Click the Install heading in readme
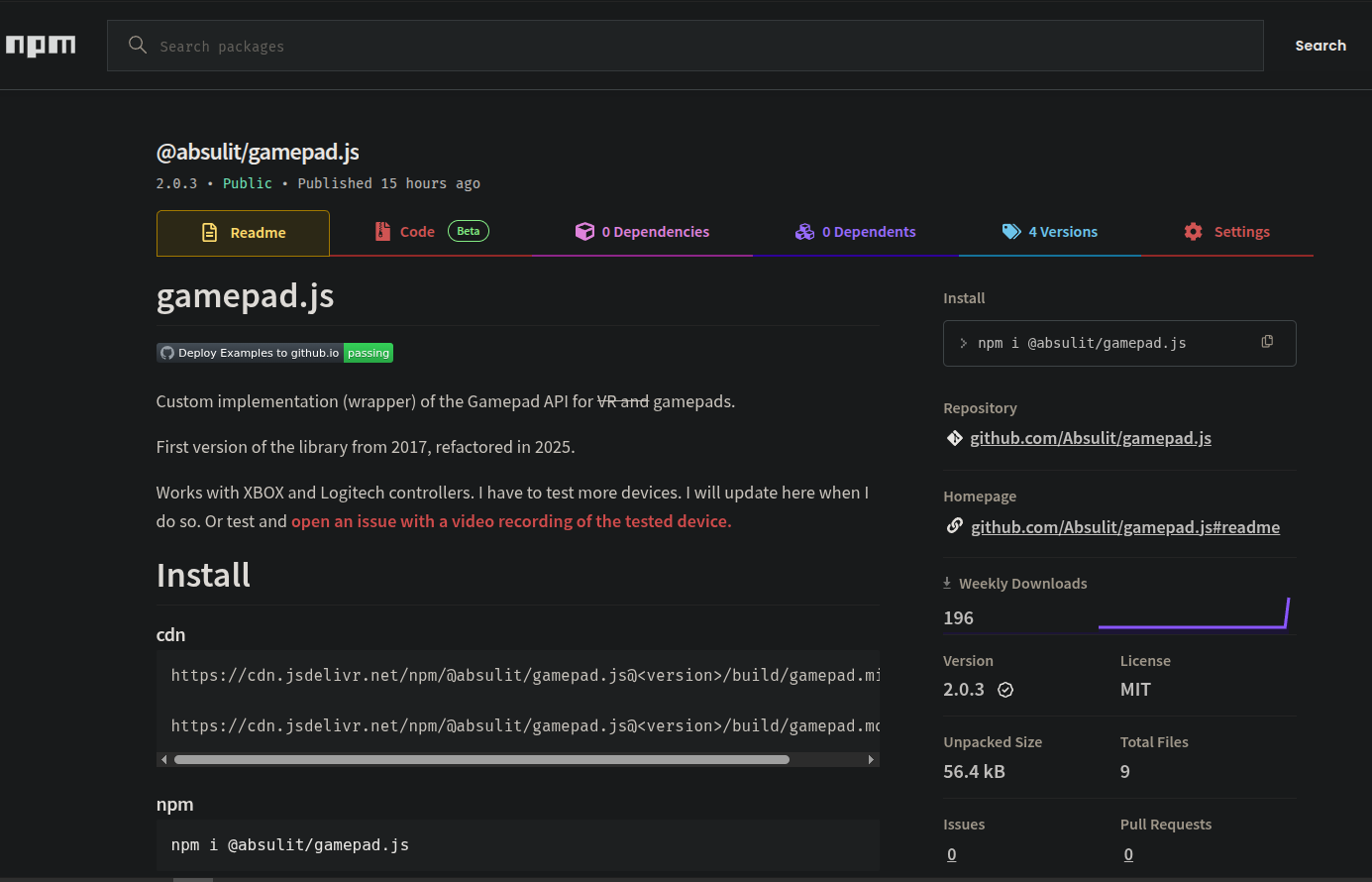The height and width of the screenshot is (882, 1372). 203,575
